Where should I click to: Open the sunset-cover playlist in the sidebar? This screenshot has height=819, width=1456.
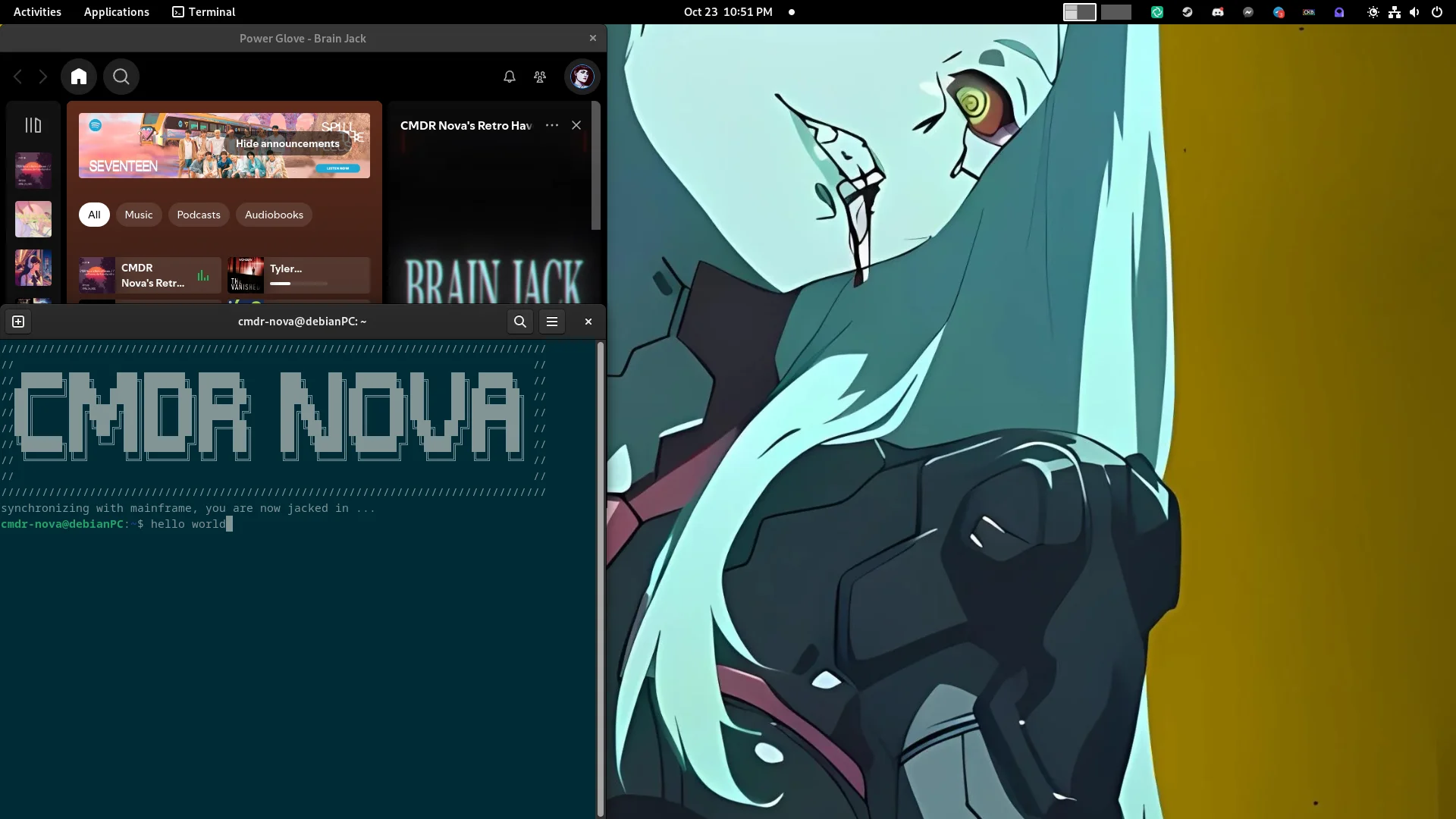tap(33, 171)
